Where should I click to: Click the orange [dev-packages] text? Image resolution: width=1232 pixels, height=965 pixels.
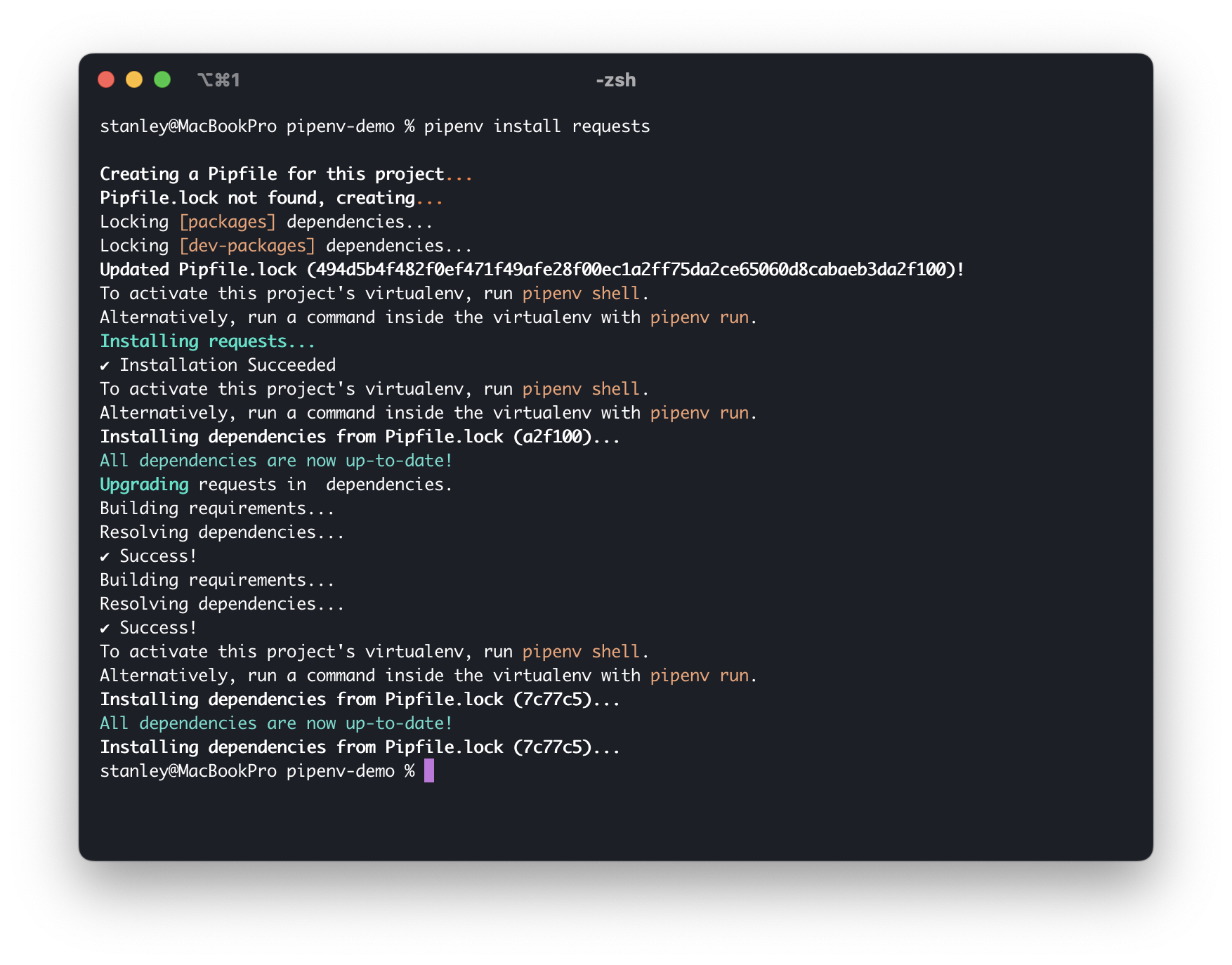(247, 246)
